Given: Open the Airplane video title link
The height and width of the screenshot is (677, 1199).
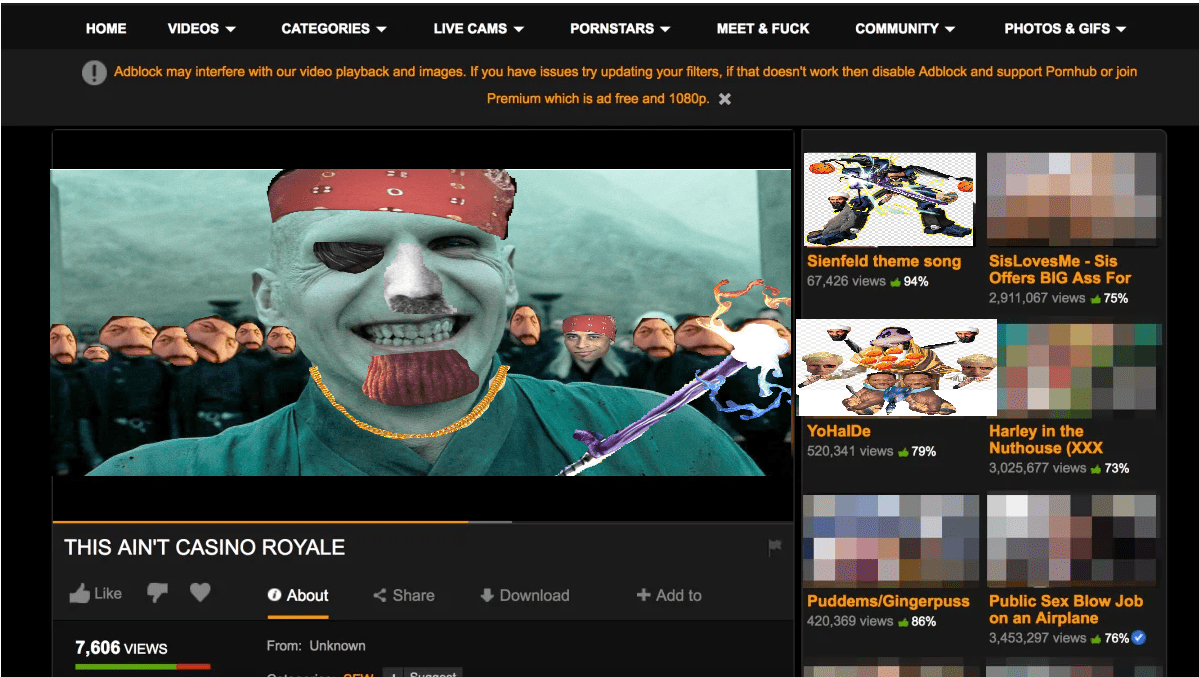Looking at the screenshot, I should (1066, 609).
